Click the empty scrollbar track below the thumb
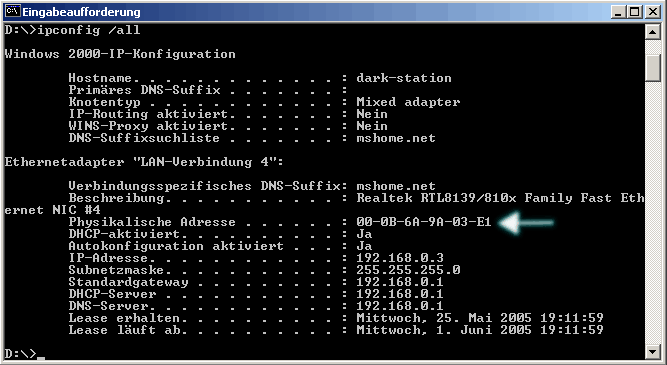Screen dimensions: 667x365 [x=653, y=212]
